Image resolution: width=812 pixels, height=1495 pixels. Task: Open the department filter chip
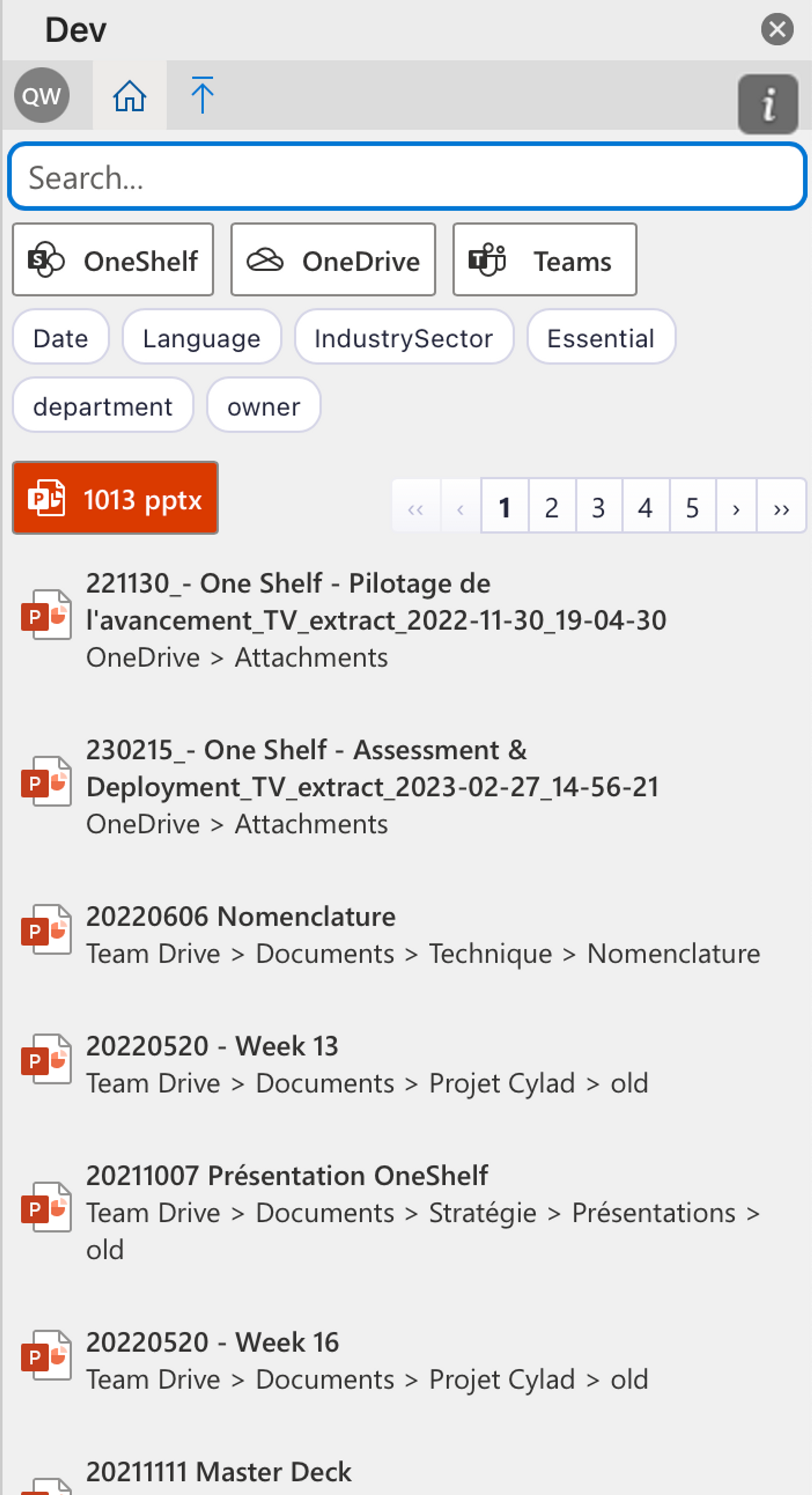[x=103, y=406]
